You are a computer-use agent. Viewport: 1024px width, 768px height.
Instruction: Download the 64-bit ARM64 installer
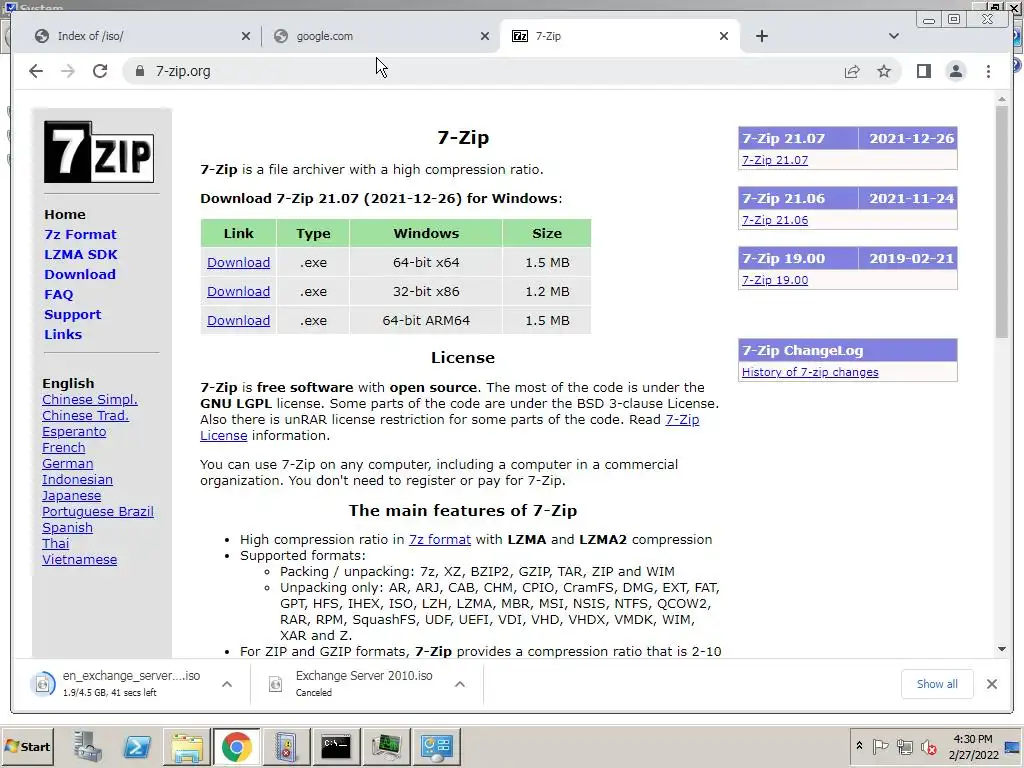238,321
